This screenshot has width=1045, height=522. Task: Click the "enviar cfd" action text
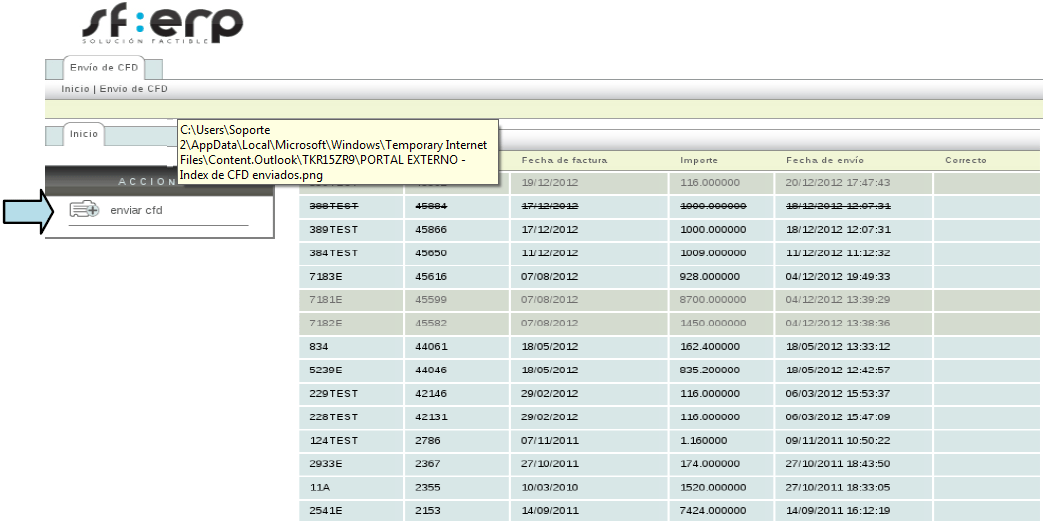tap(136, 211)
